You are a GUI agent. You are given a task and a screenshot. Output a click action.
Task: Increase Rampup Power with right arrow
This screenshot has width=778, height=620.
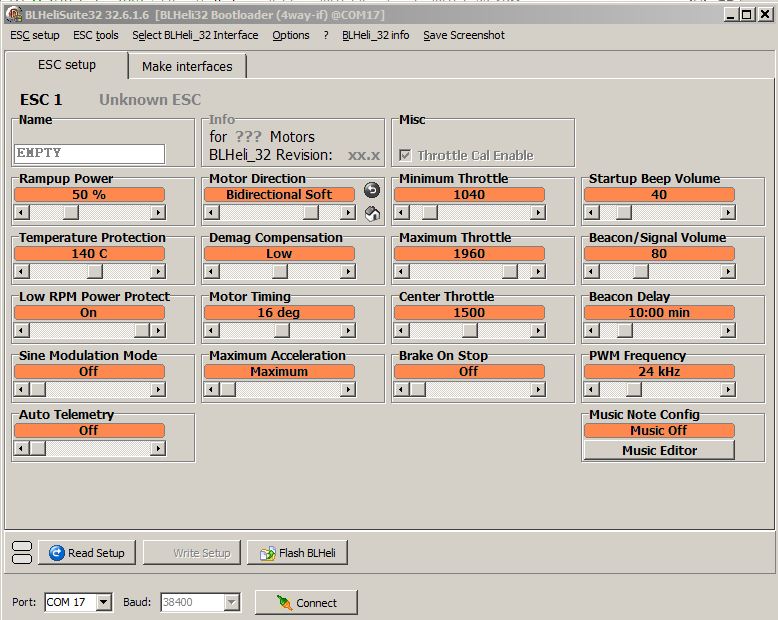pyautogui.click(x=158, y=212)
